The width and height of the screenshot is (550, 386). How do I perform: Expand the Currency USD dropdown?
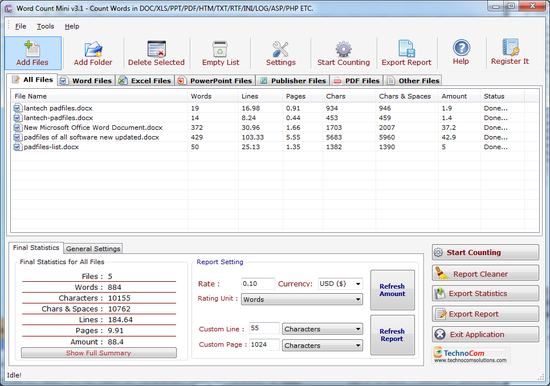[340, 284]
